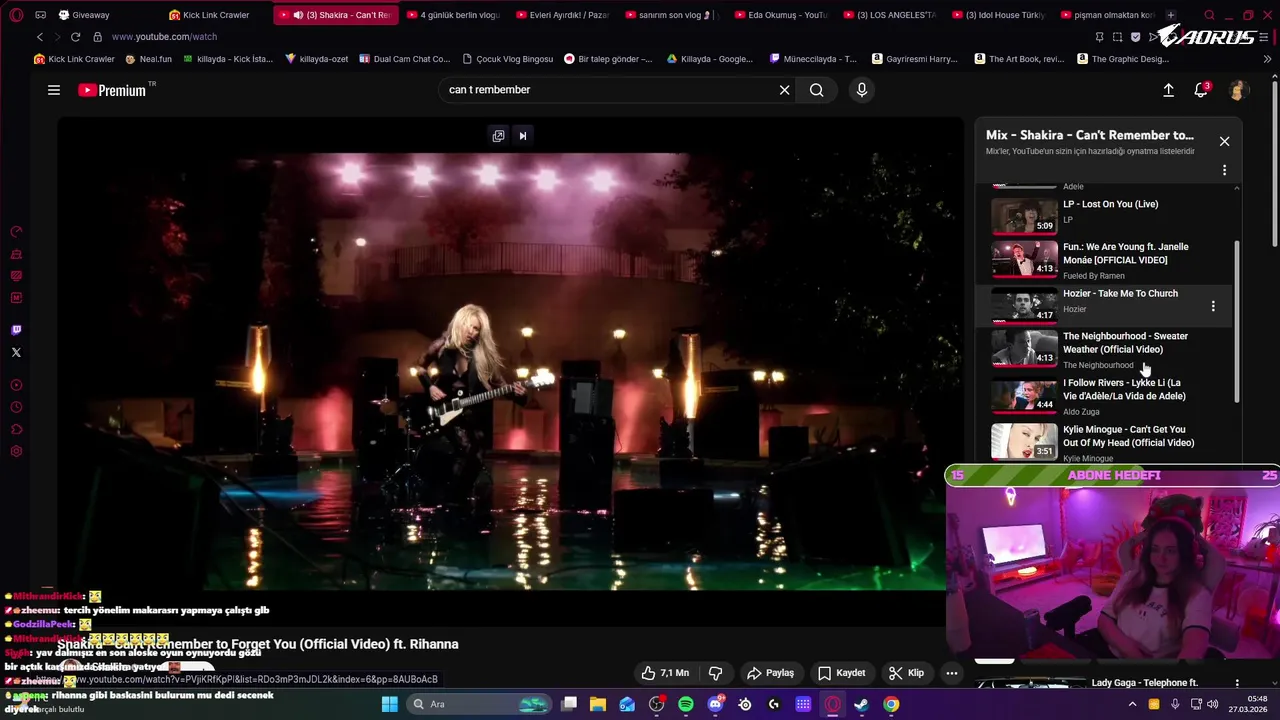Image resolution: width=1280 pixels, height=720 pixels.
Task: Switch to the LOS ANGELES tab
Action: click(890, 15)
